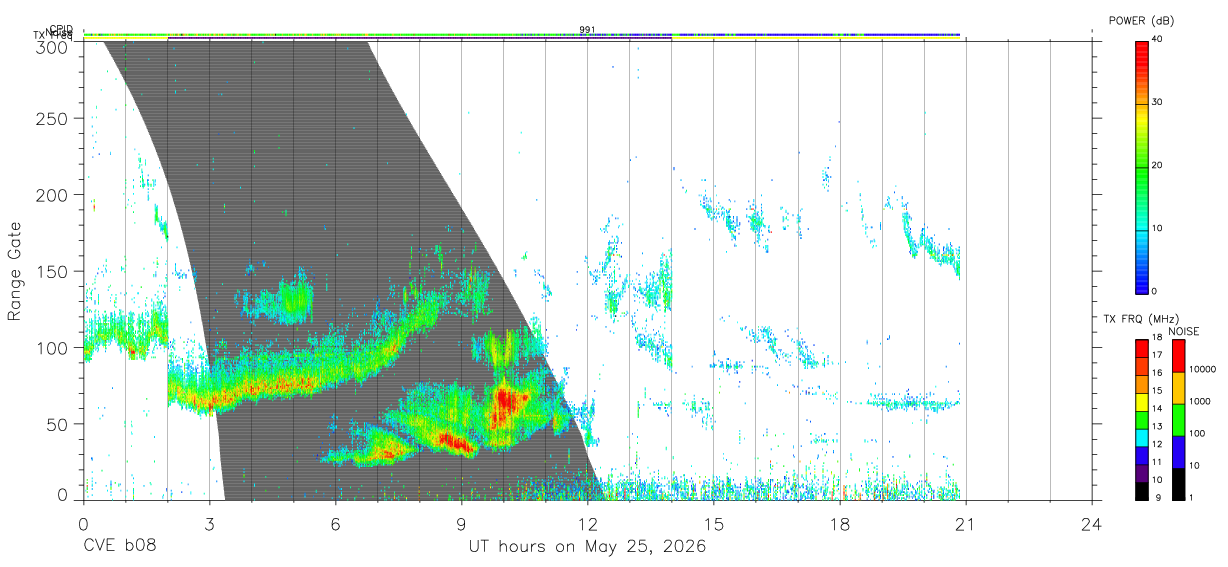Click the 9 tick on the UT hours axis
1228x567 pixels.
click(x=461, y=524)
